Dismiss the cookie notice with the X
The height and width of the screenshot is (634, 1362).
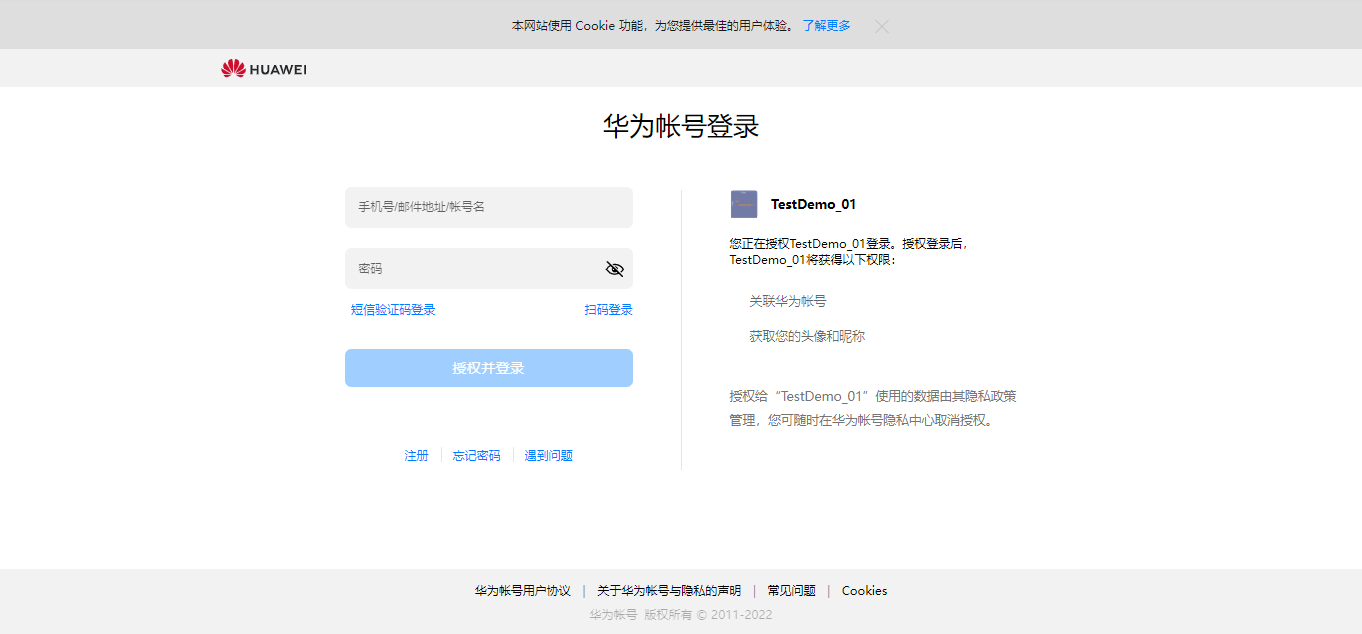pyautogui.click(x=882, y=26)
